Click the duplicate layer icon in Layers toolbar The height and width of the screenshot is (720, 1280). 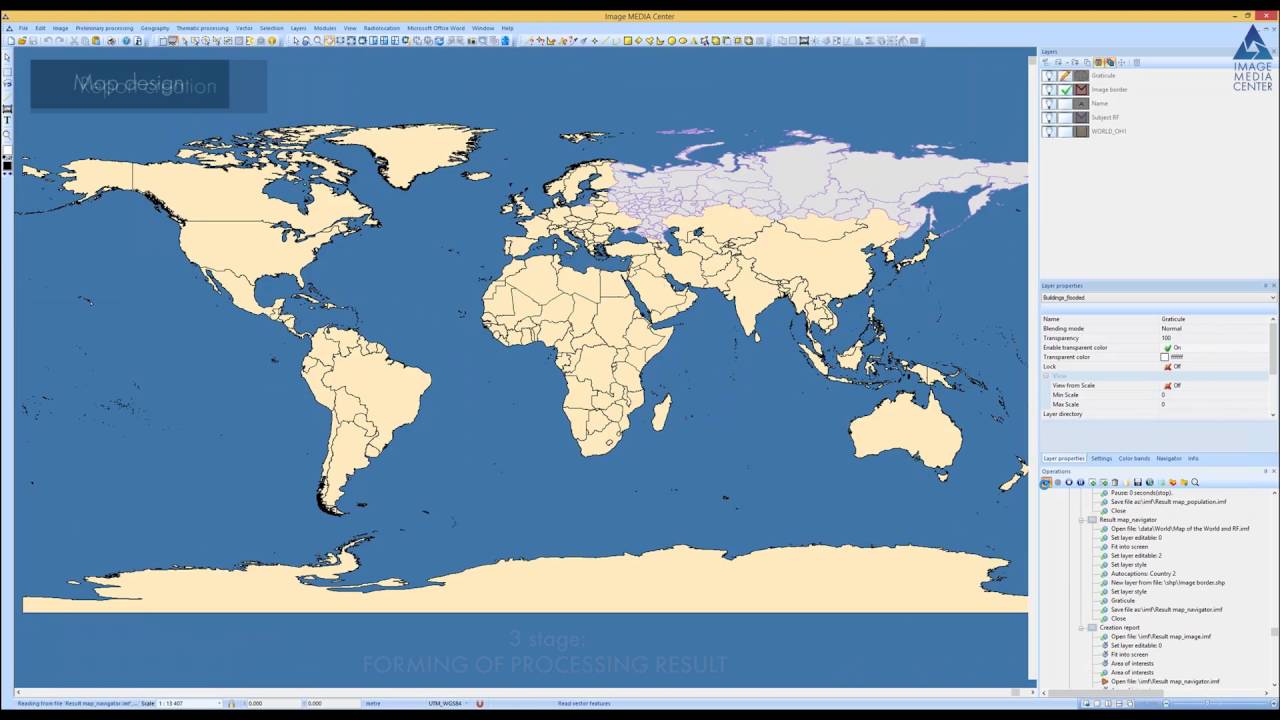[x=1087, y=62]
